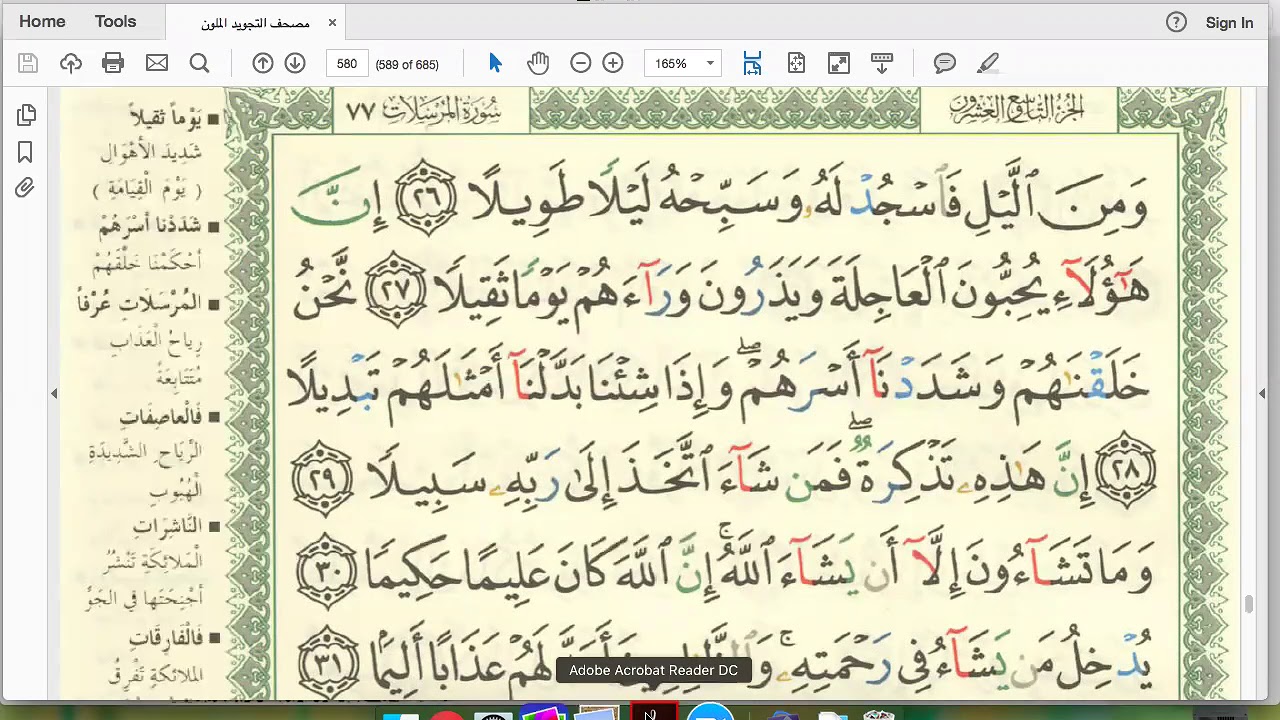The width and height of the screenshot is (1280, 720).
Task: Click the margin term فالعاصفات
Action: click(162, 415)
